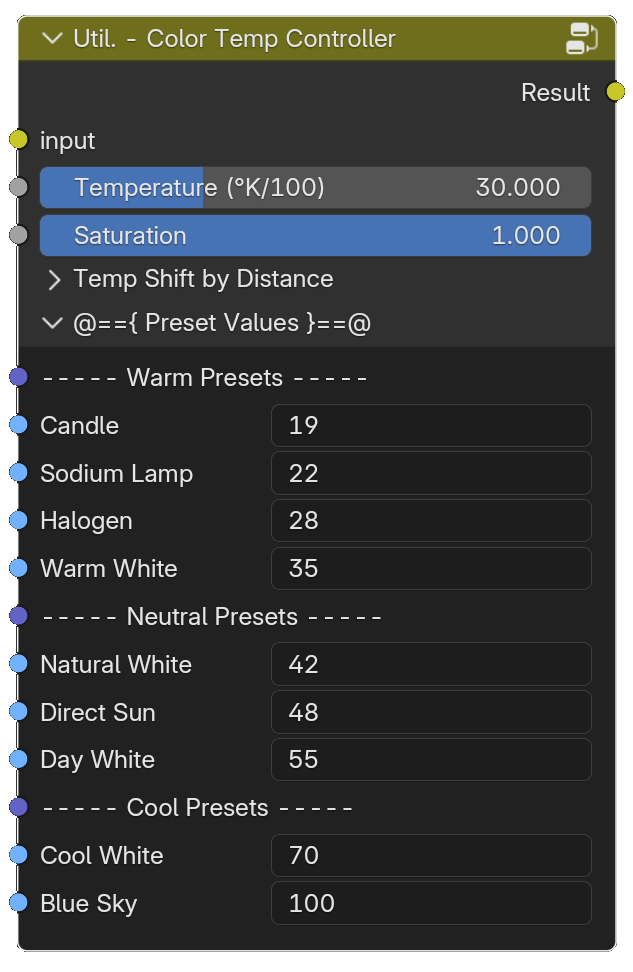Click the node group edit icon in the header

(x=582, y=38)
